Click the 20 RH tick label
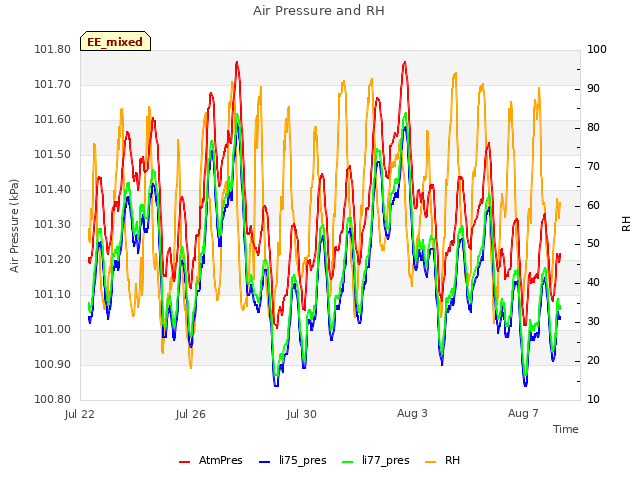This screenshot has width=640, height=480. (593, 361)
